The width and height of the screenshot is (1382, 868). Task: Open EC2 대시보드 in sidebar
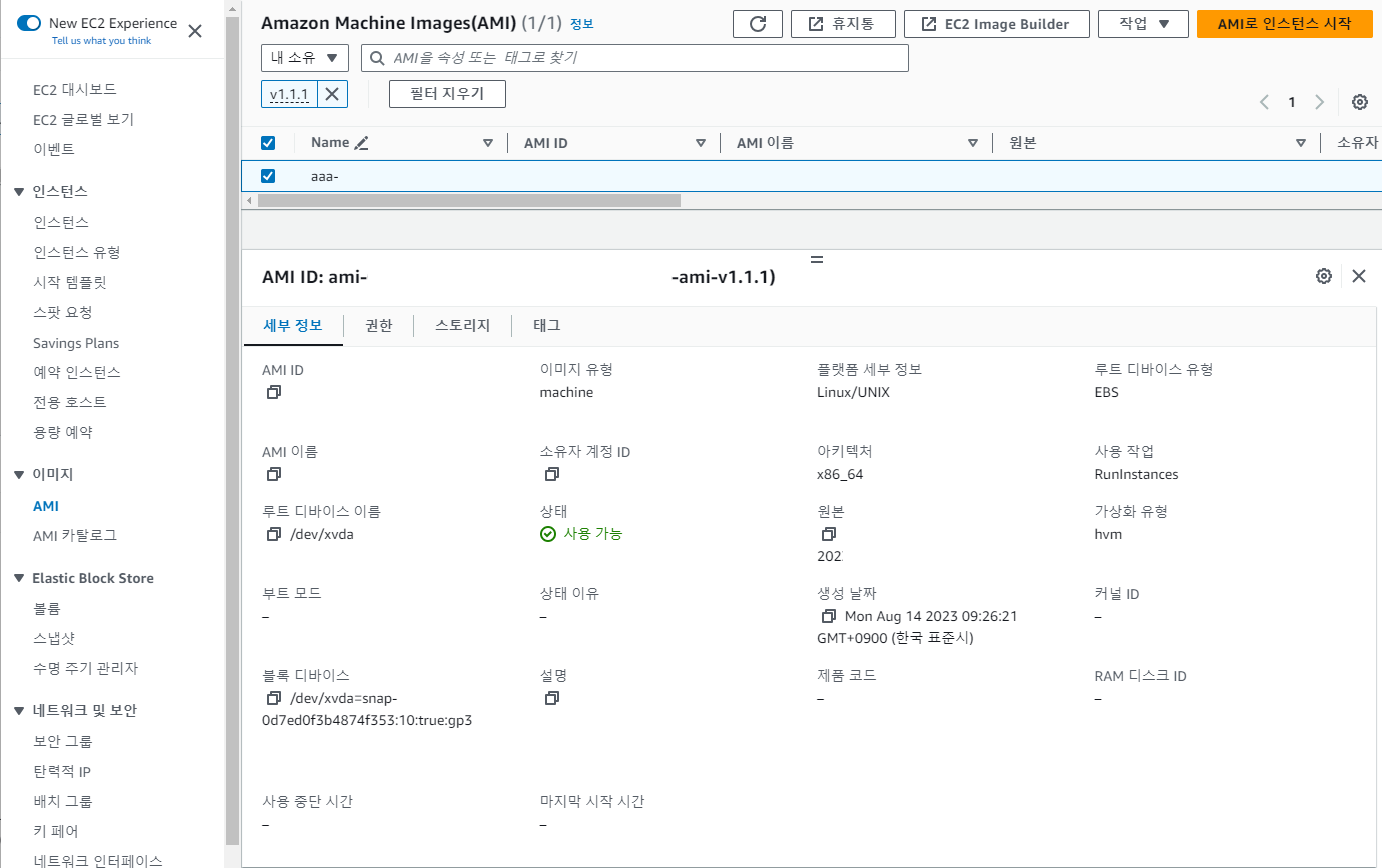[75, 89]
